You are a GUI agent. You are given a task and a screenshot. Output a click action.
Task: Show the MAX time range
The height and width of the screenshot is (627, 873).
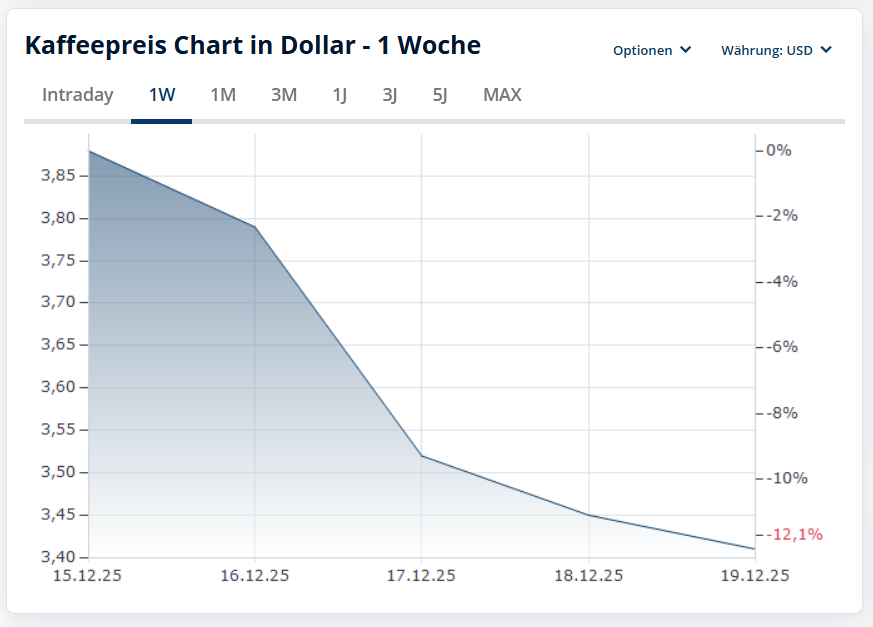[x=502, y=95]
